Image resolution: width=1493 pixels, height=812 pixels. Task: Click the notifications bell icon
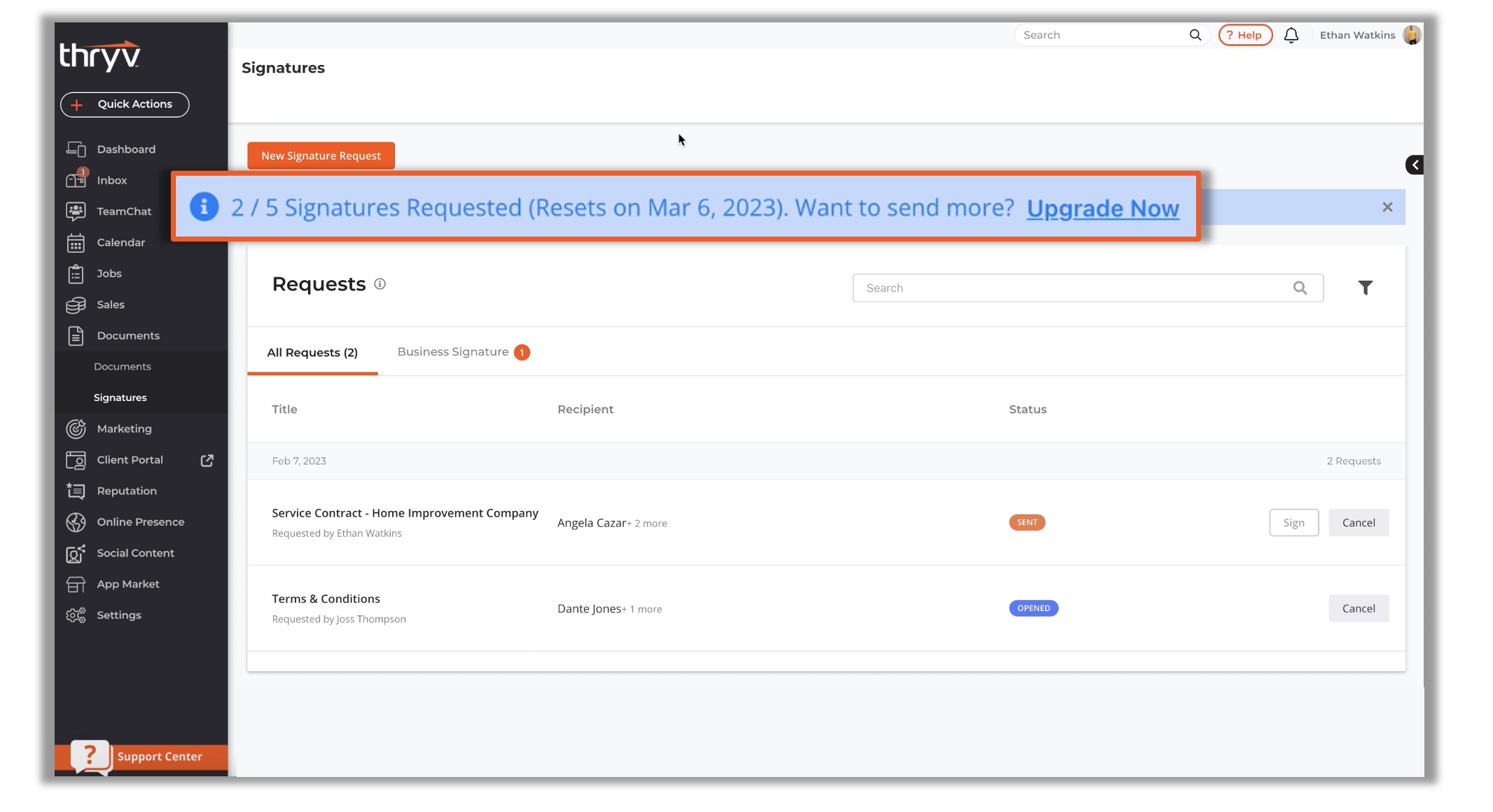[x=1291, y=35]
